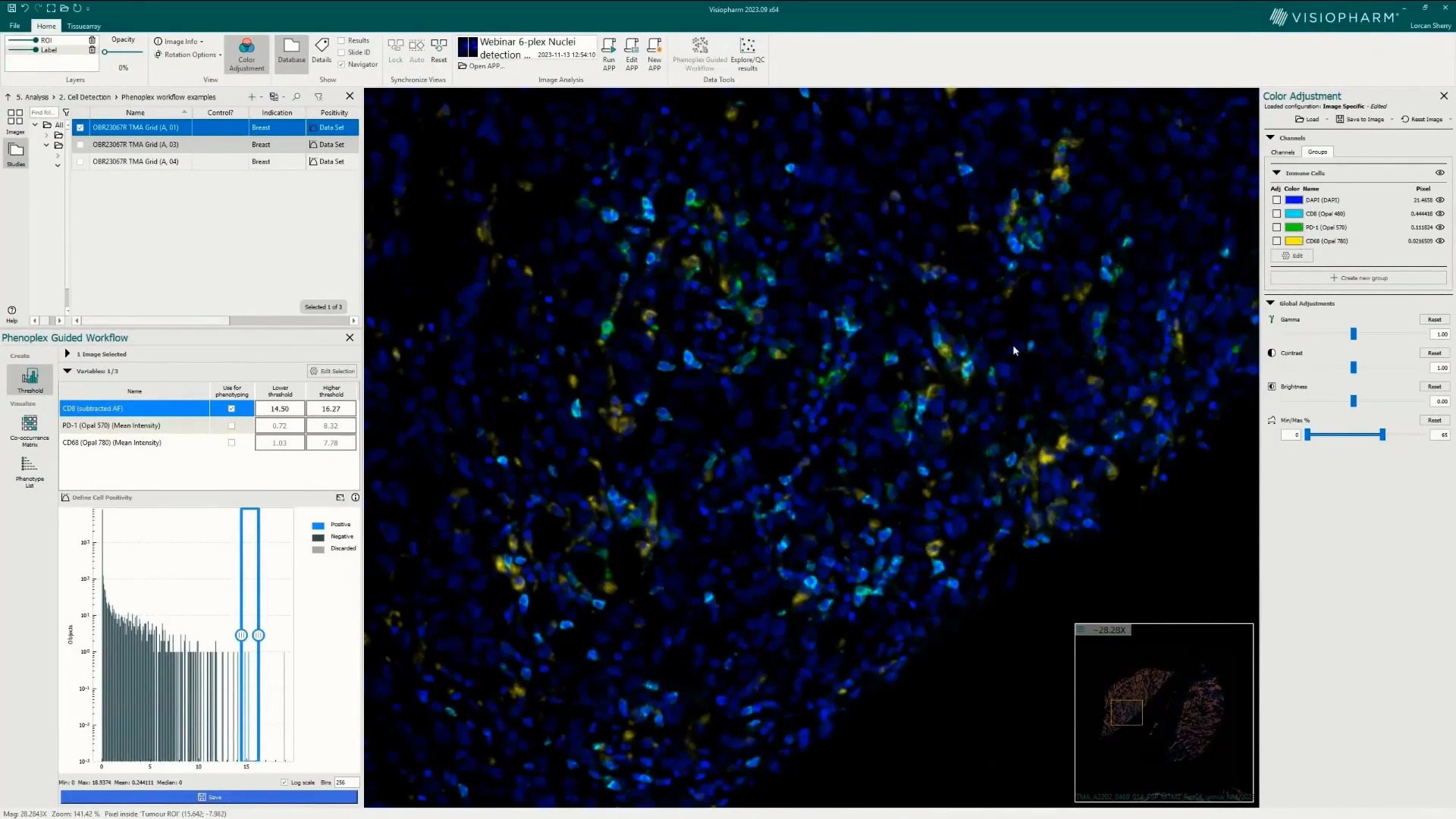Select the Threshold workflow step icon
This screenshot has width=1456, height=819.
[30, 379]
